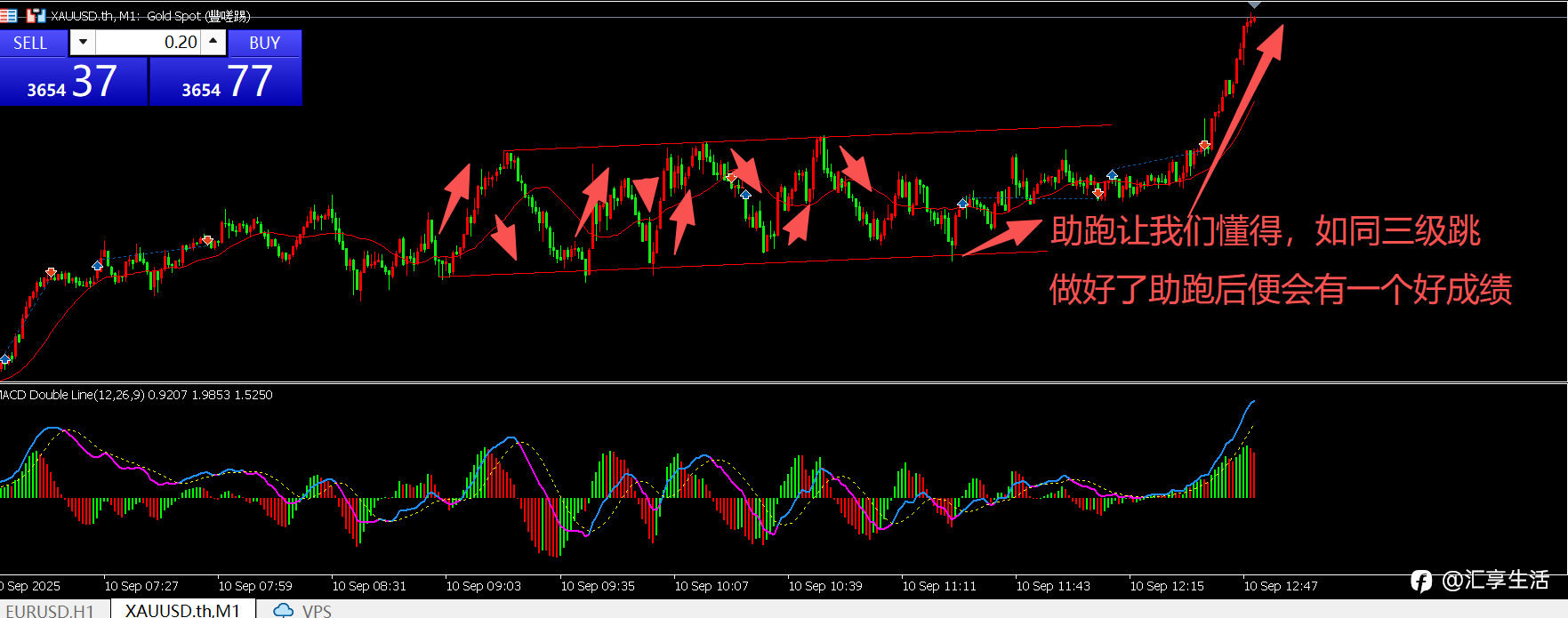Click the buy price 3654 77 panel
Image resolution: width=1568 pixels, height=618 pixels.
pyautogui.click(x=226, y=82)
